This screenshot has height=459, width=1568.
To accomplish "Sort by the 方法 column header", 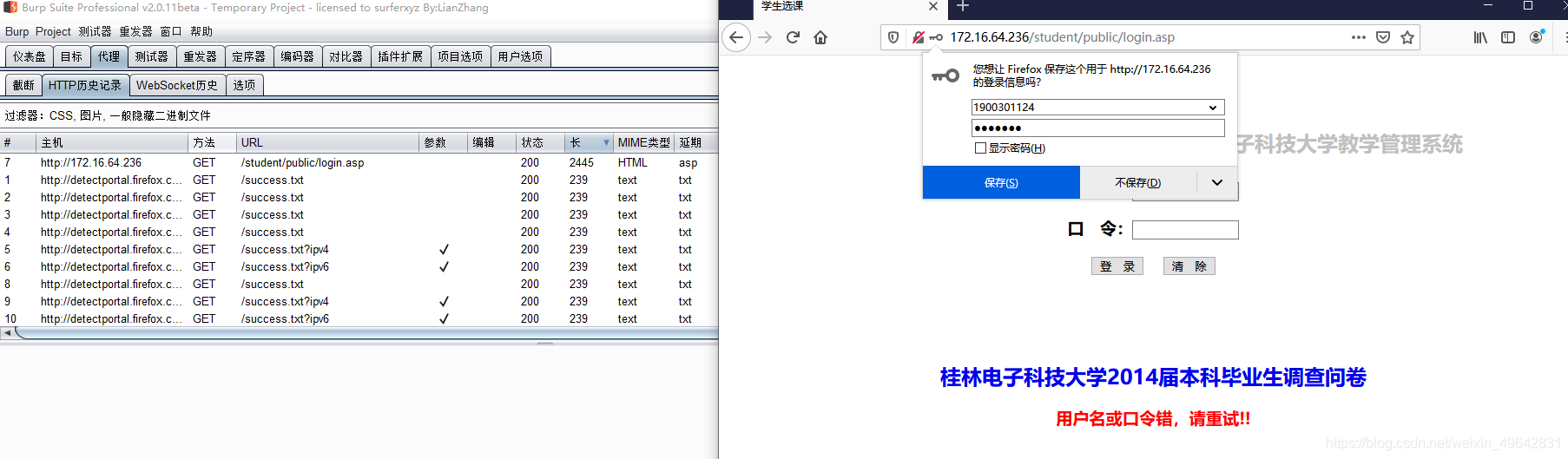I will click(x=212, y=142).
